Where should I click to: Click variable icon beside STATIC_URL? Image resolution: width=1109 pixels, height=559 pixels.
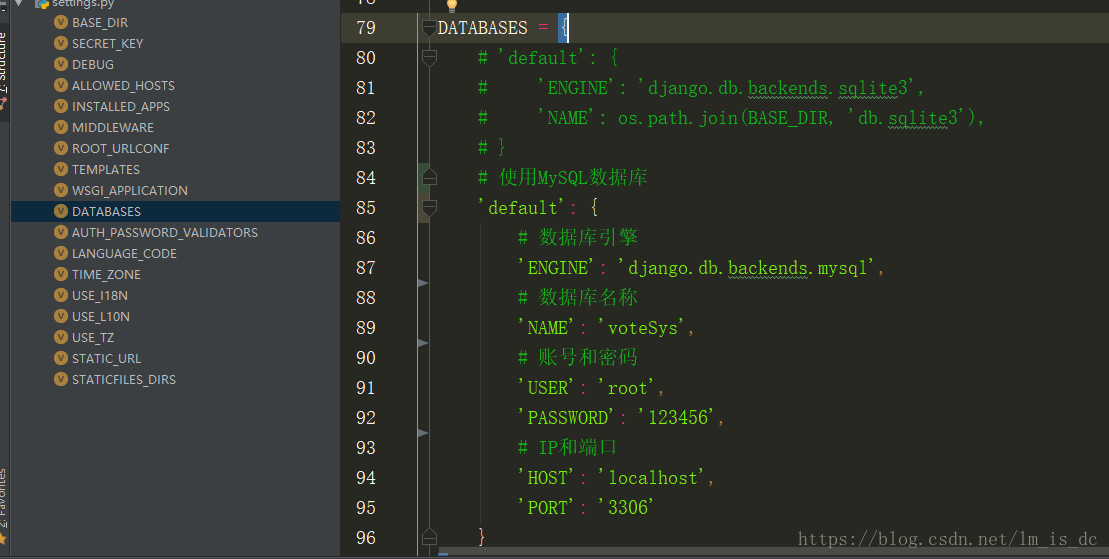[x=61, y=358]
